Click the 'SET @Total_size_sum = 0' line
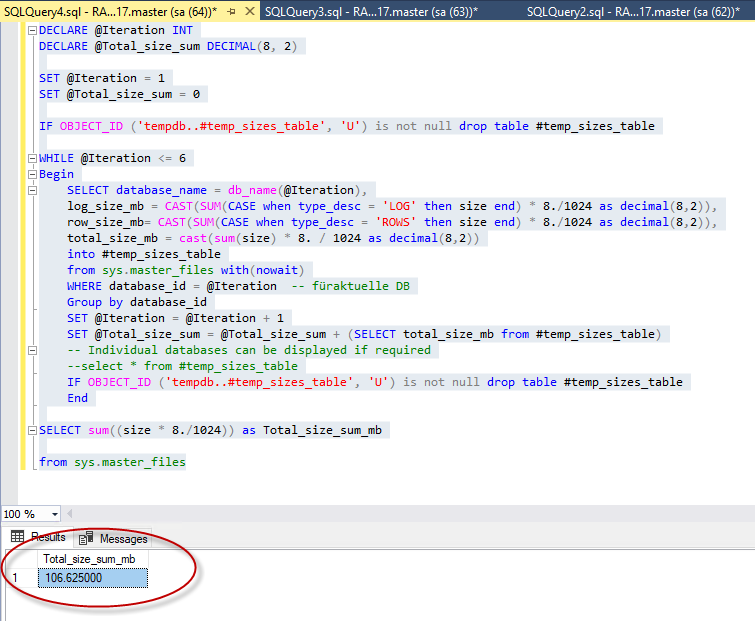The width and height of the screenshot is (755, 621). 119,94
